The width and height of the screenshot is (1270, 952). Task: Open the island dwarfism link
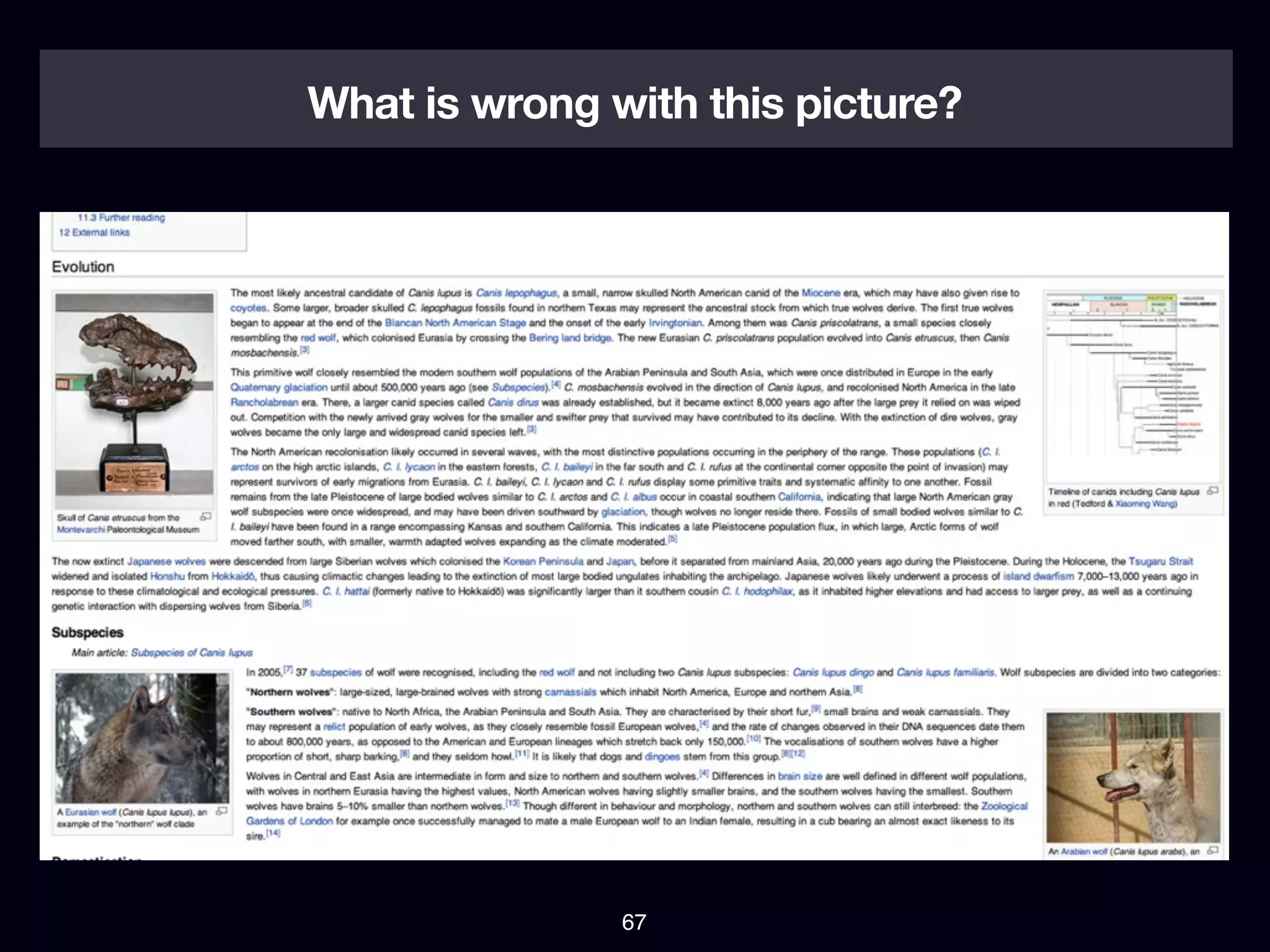(1038, 576)
